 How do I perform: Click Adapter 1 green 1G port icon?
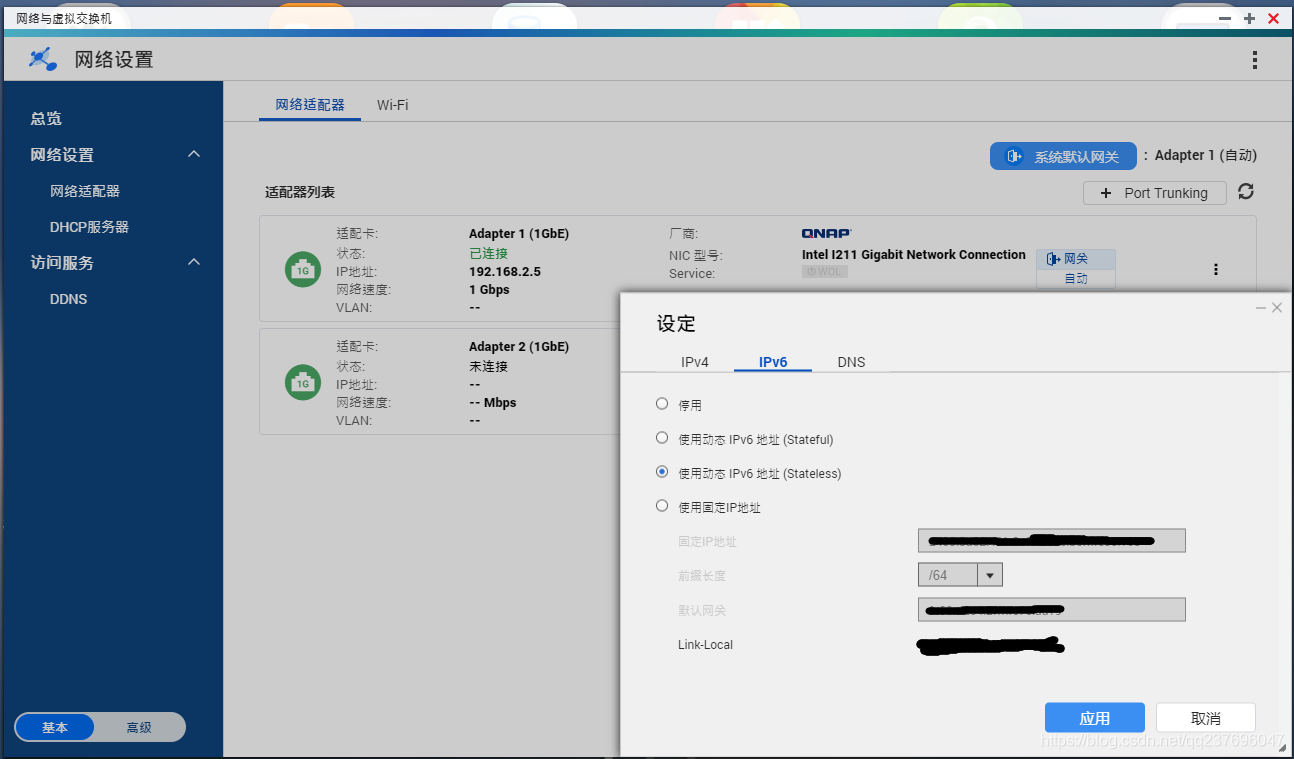pyautogui.click(x=303, y=269)
